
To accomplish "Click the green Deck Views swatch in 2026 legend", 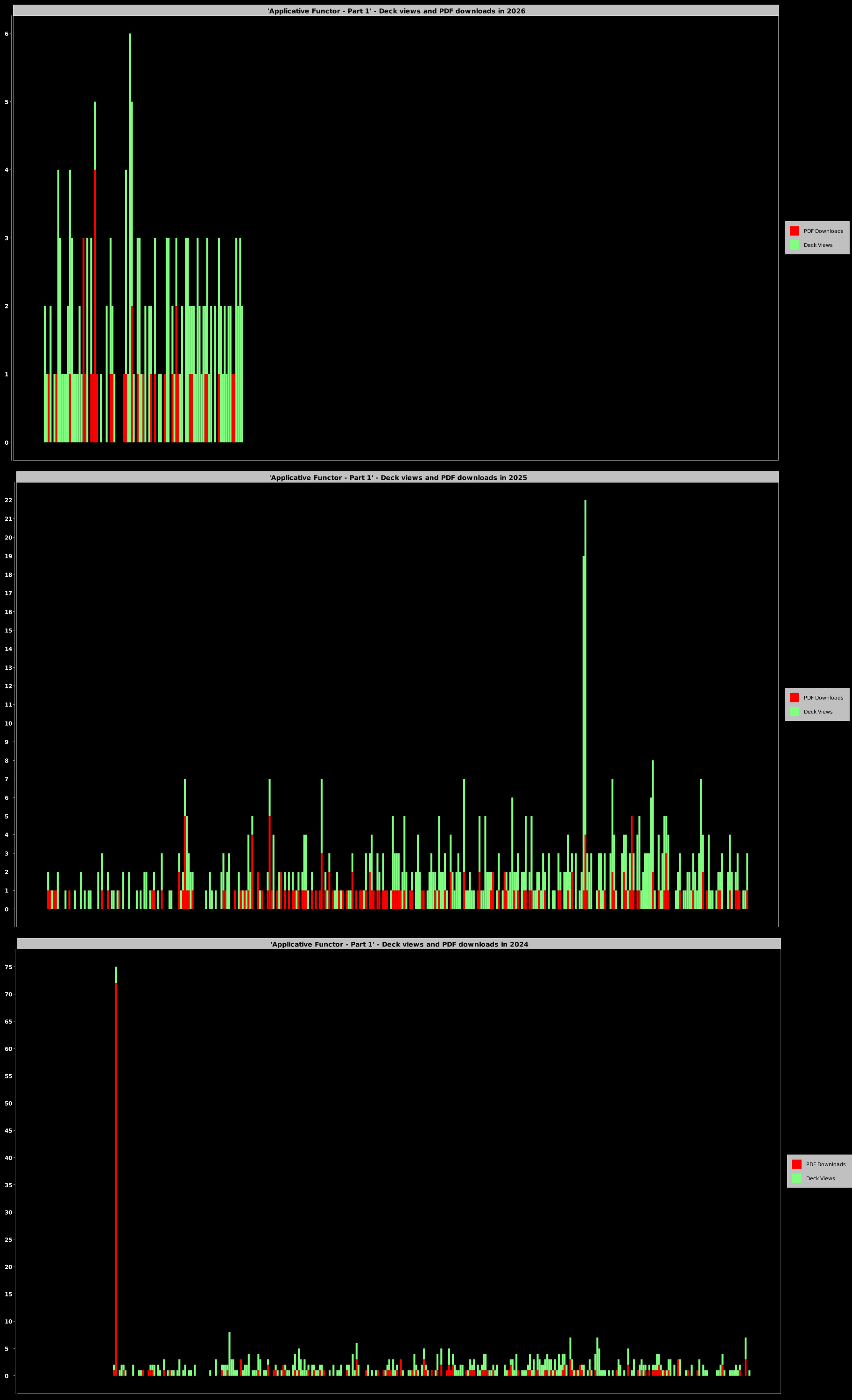I will (x=794, y=245).
